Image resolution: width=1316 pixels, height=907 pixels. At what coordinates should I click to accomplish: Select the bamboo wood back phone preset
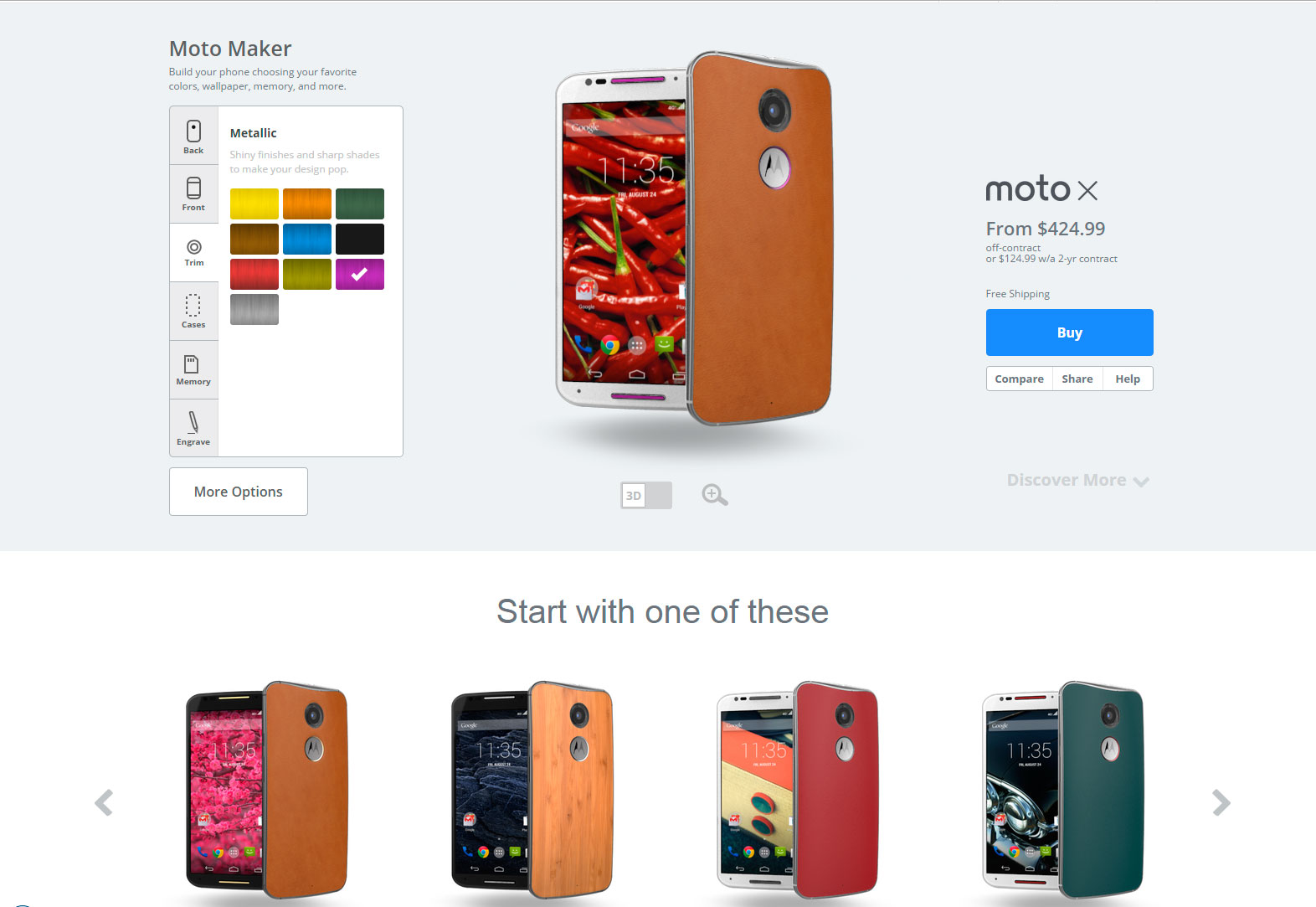(x=533, y=789)
